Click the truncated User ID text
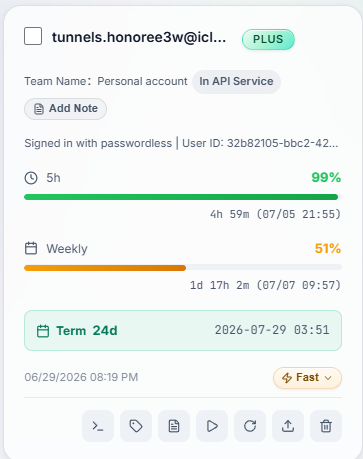Image resolution: width=363 pixels, height=459 pixels. 260,143
